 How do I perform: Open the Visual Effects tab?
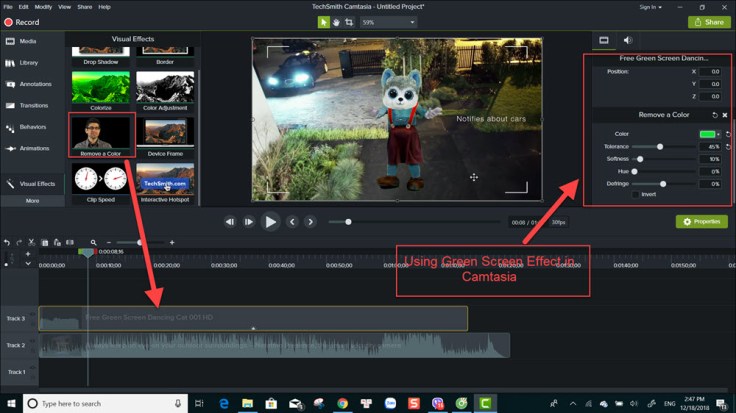tap(32, 184)
